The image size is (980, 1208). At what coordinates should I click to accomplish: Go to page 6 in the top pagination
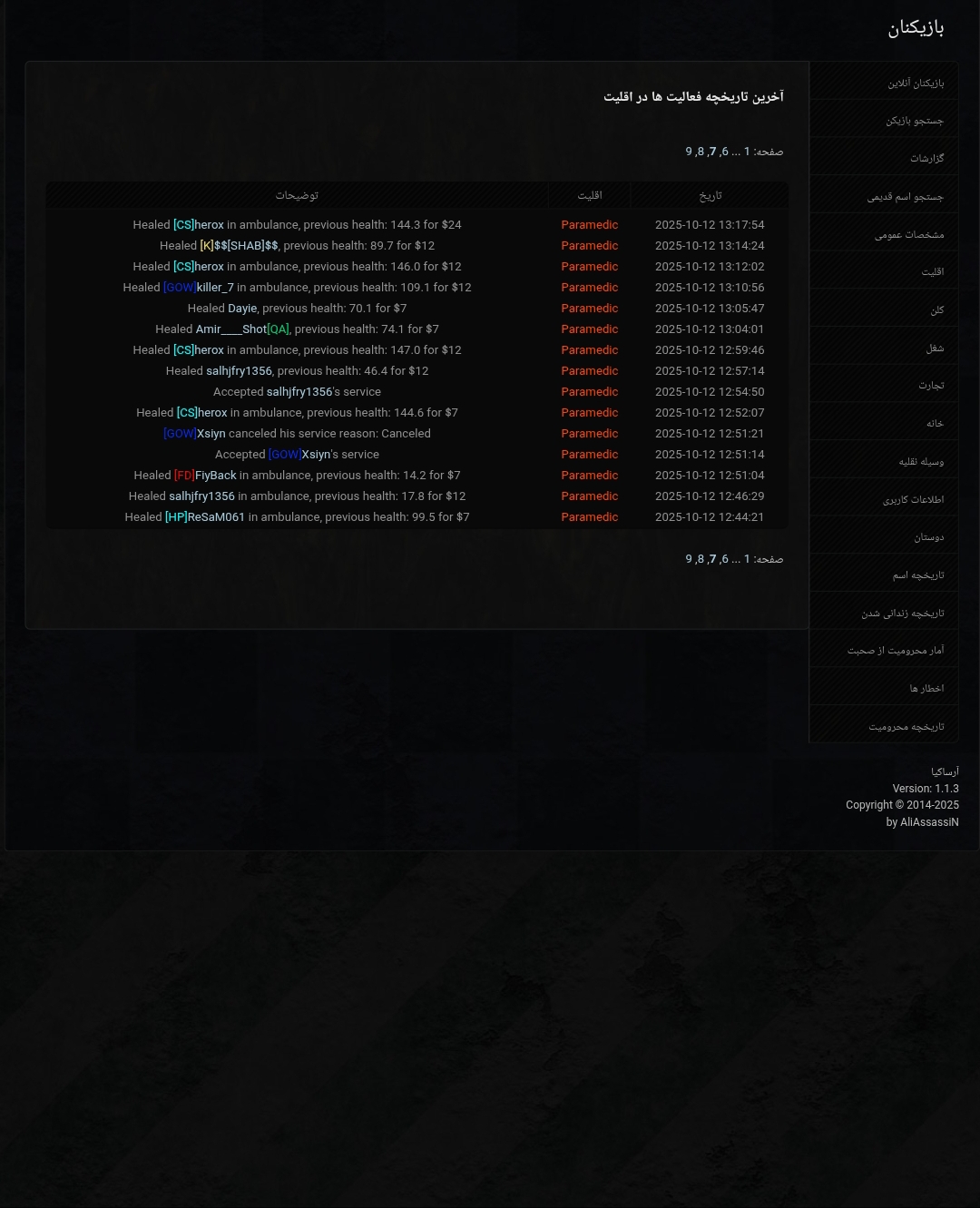725,152
